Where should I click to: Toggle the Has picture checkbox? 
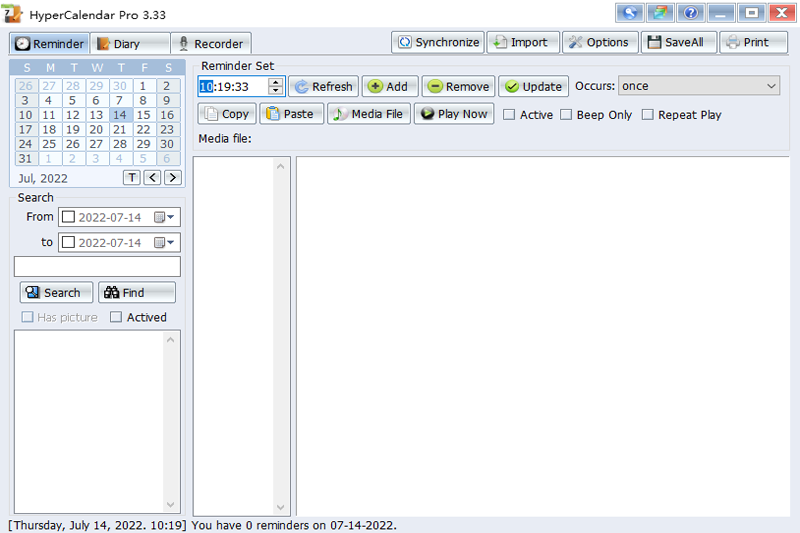click(27, 317)
